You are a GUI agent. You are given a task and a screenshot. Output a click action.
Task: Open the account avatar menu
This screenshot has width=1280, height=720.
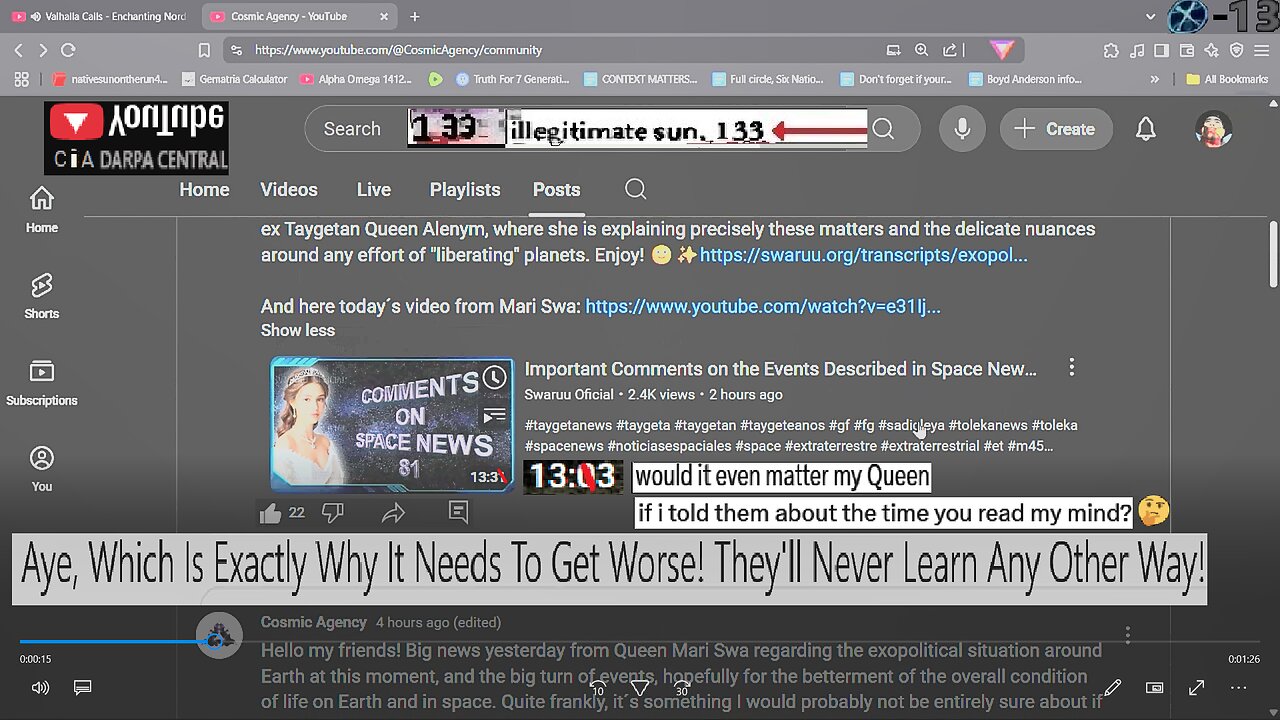click(x=1214, y=129)
